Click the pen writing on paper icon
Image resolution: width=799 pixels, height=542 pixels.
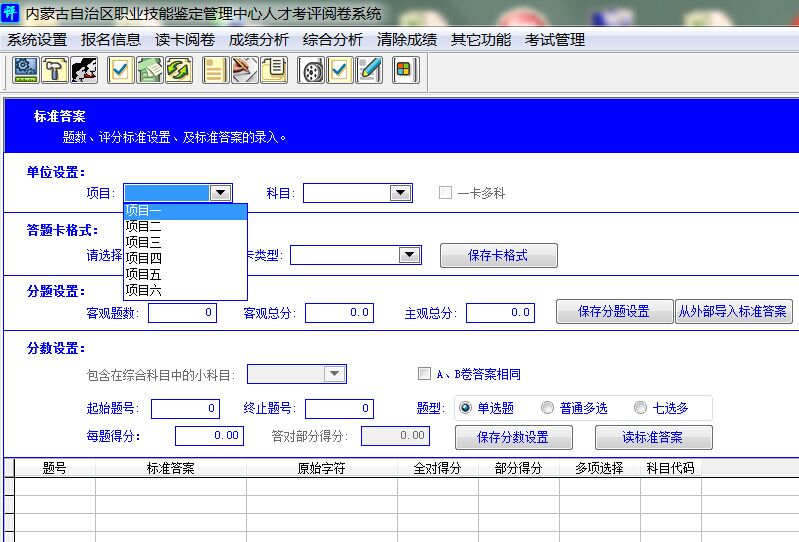(x=244, y=70)
